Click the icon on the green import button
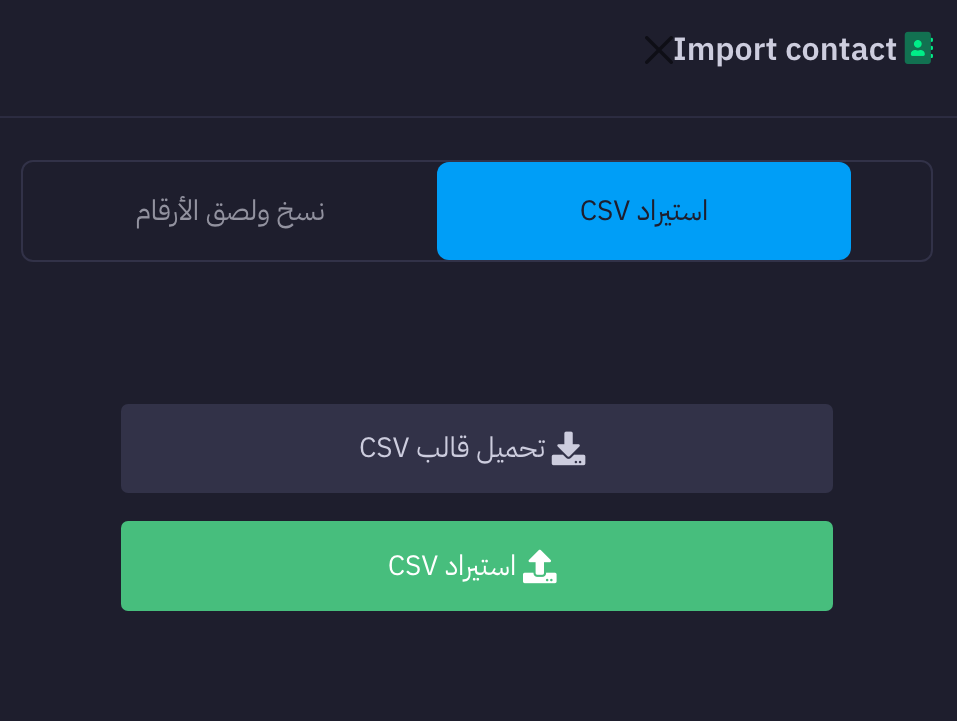Screen dimensions: 957x721 point(540,566)
